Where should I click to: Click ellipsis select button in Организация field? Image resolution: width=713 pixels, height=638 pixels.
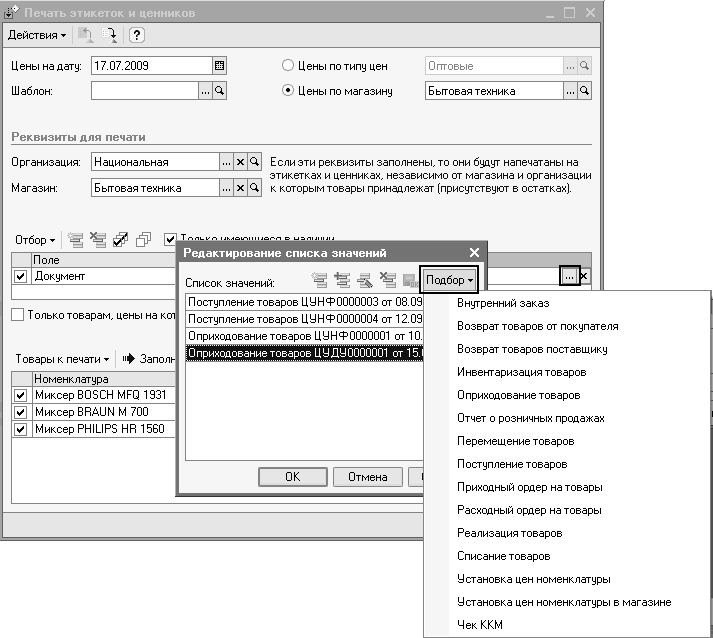pos(226,162)
